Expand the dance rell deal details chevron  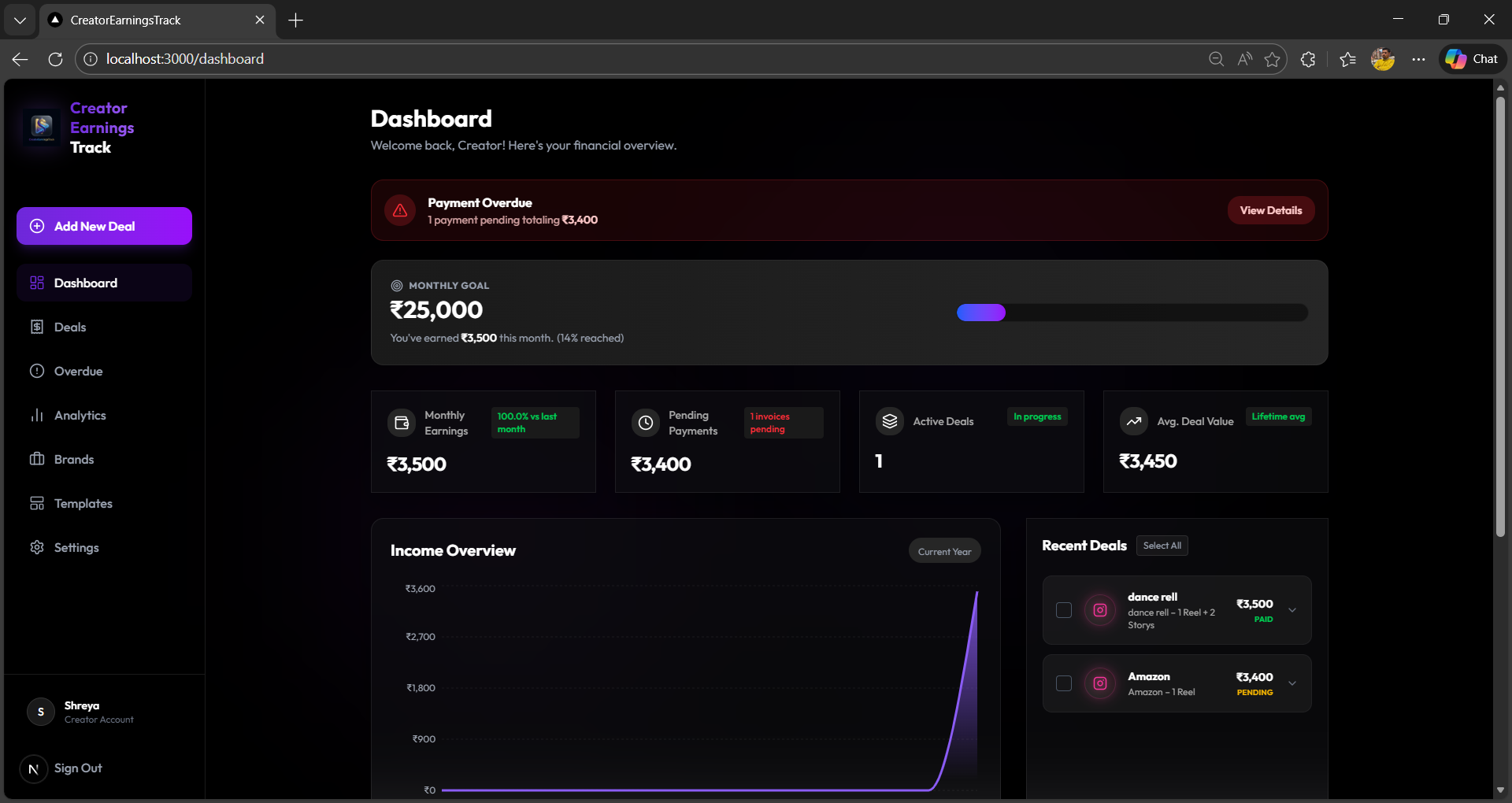point(1292,609)
